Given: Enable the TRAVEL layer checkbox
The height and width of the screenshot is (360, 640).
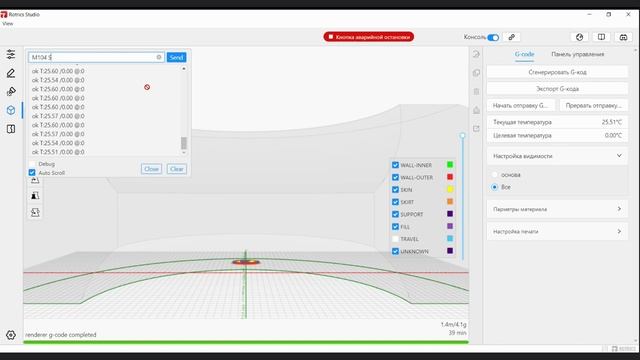Looking at the screenshot, I should (x=395, y=239).
